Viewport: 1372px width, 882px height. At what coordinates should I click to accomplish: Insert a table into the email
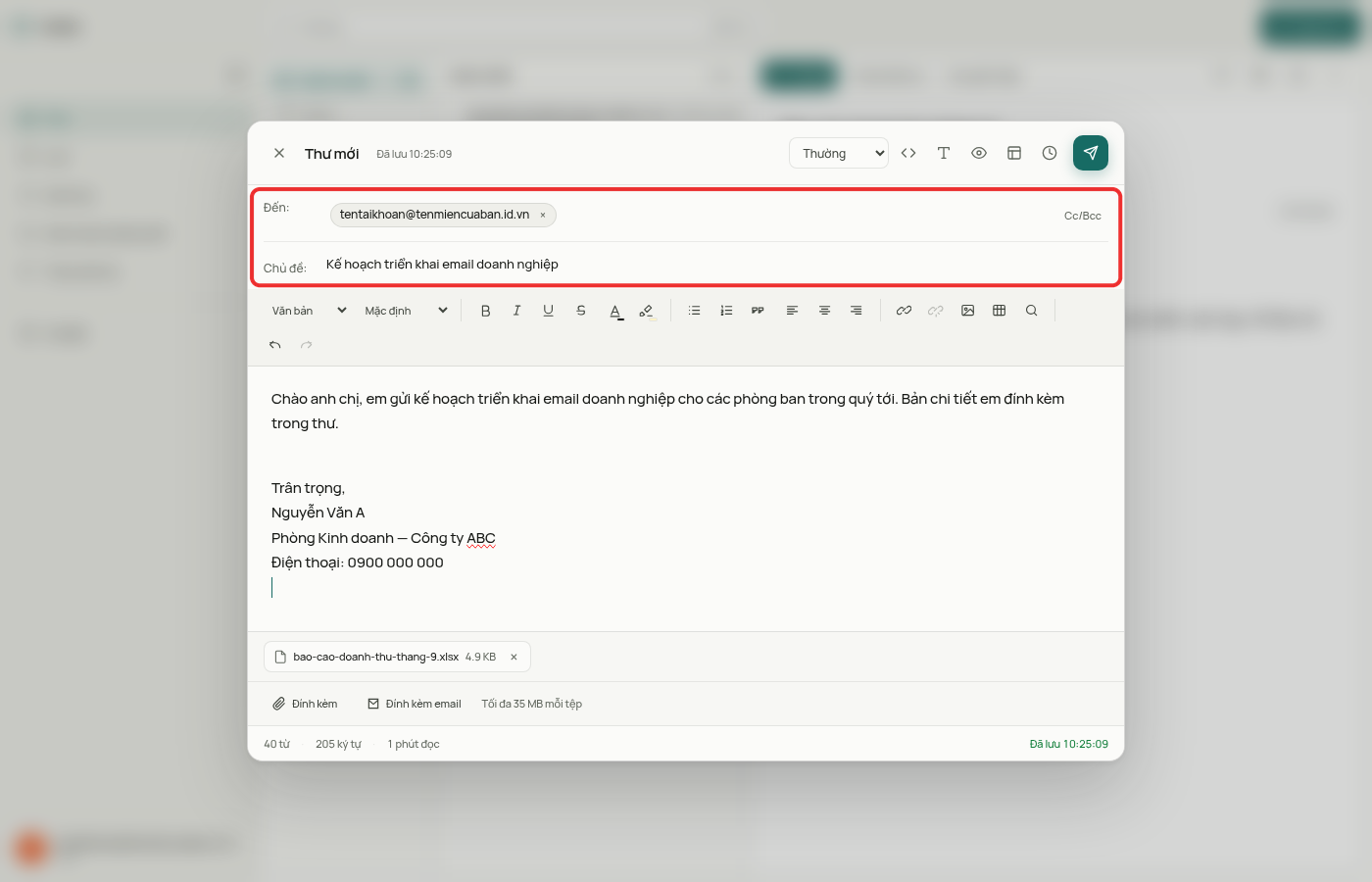tap(999, 311)
